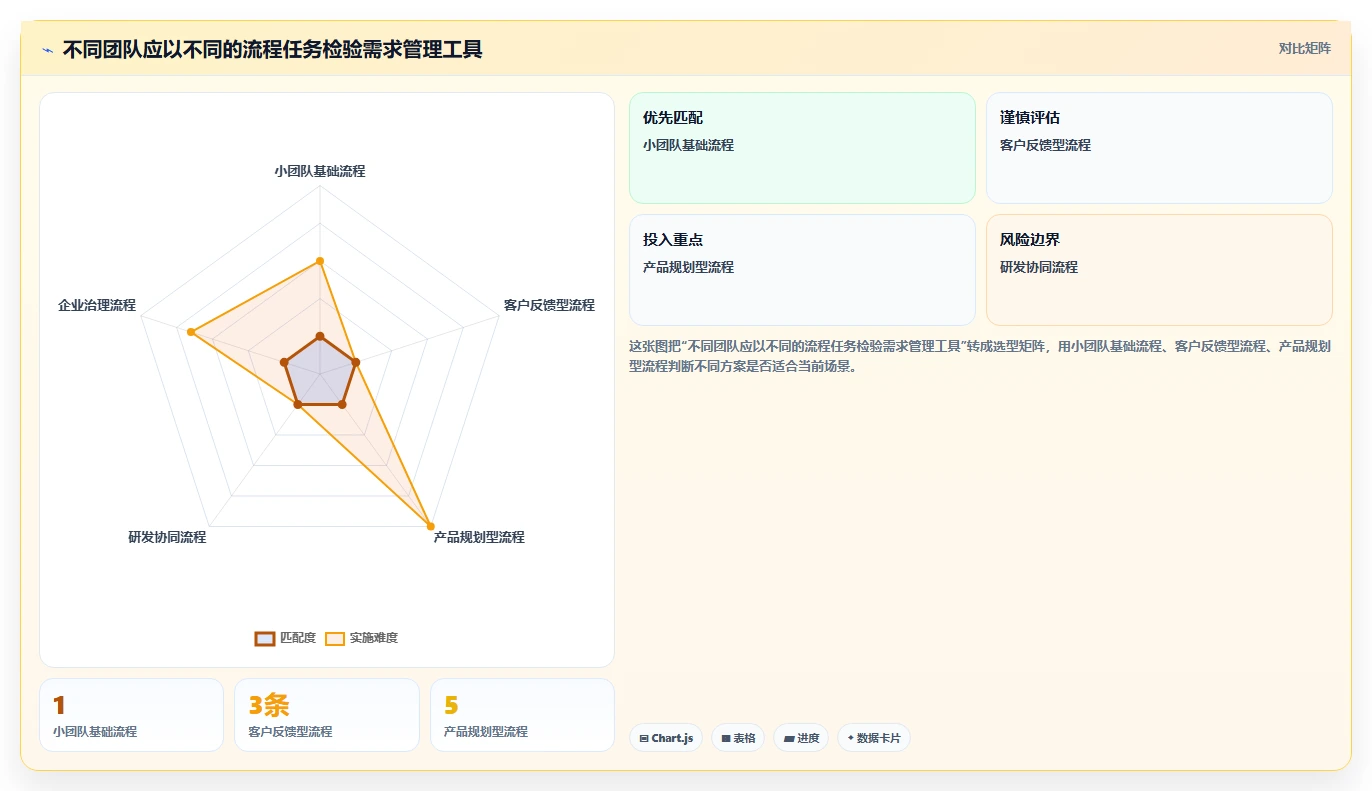Image resolution: width=1372 pixels, height=791 pixels.
Task: Open the 谨慎评估 card
Action: coord(1159,148)
